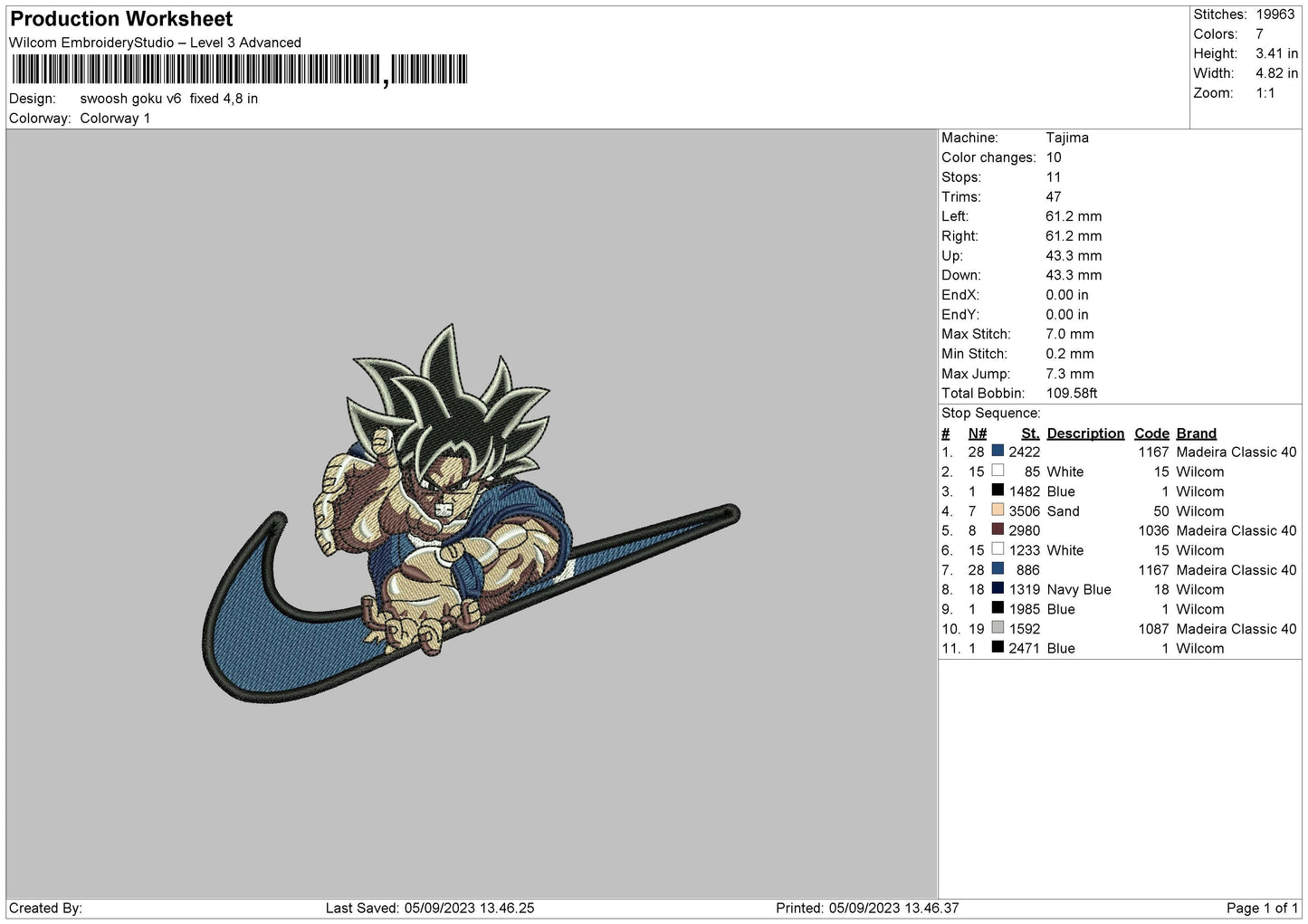Screen dimensions: 1308x924
Task: Click the black swatch in stop row 11
Action: (998, 647)
